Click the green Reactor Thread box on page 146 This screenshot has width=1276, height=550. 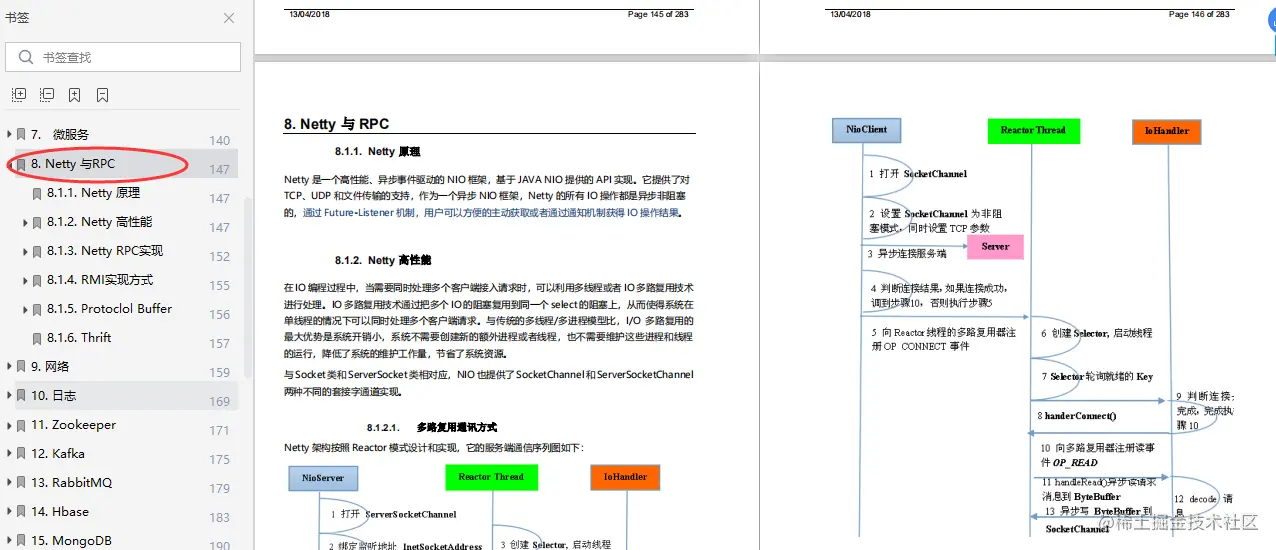[x=1033, y=130]
